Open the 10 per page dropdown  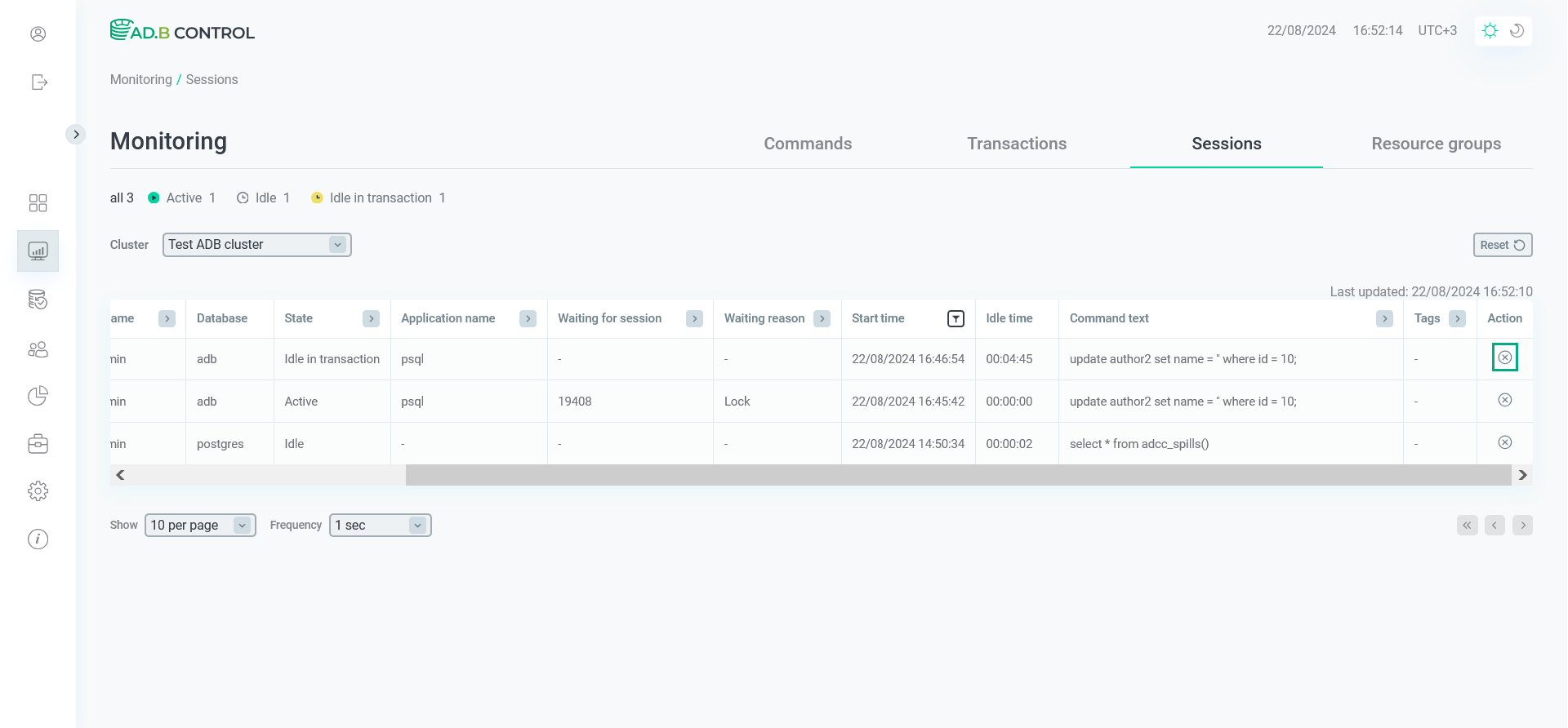(x=200, y=526)
